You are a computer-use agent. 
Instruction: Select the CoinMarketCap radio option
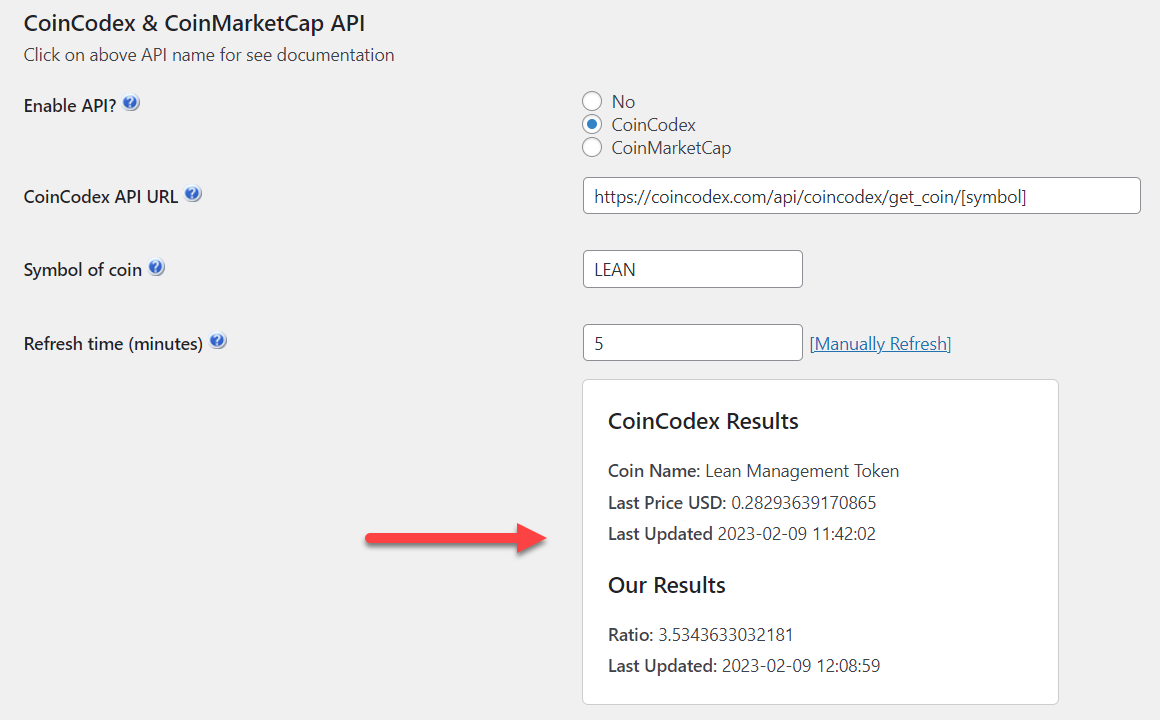click(x=592, y=147)
